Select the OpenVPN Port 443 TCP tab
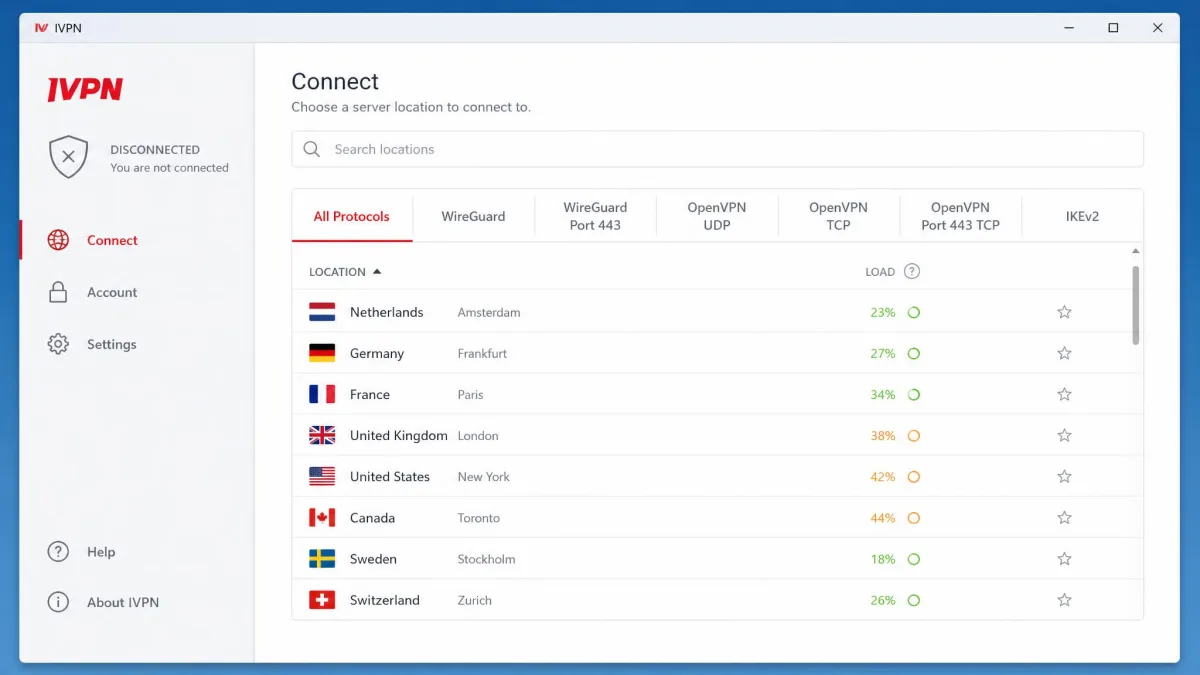 (960, 216)
